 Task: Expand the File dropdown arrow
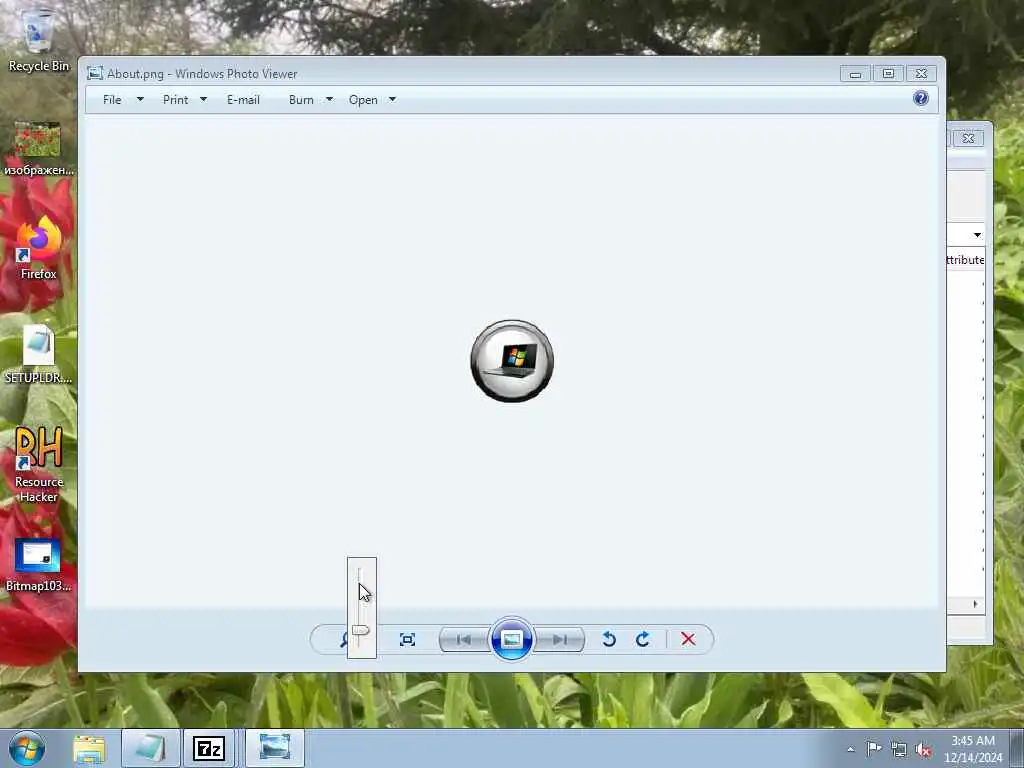(140, 100)
